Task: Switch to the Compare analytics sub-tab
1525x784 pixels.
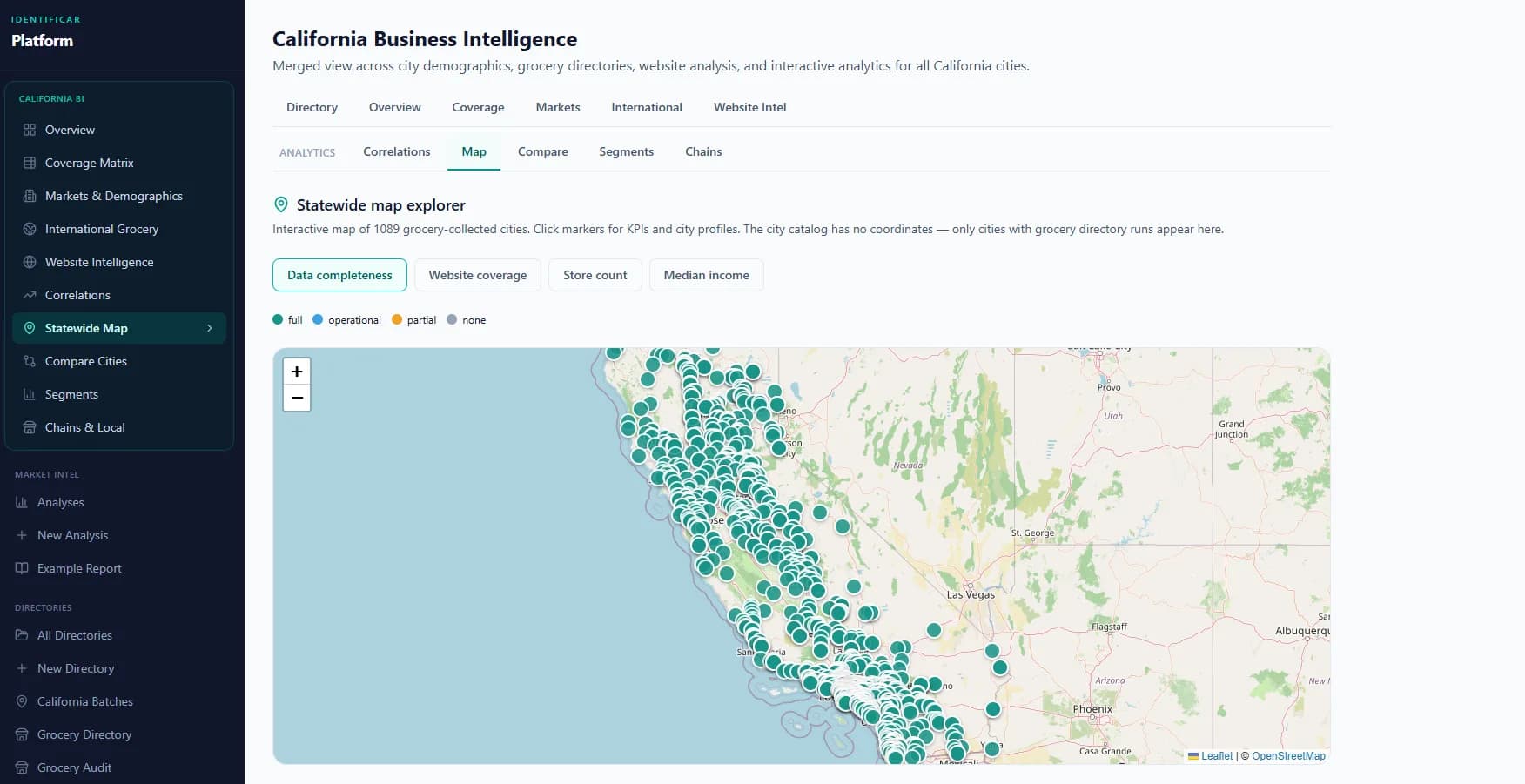Action: [543, 151]
